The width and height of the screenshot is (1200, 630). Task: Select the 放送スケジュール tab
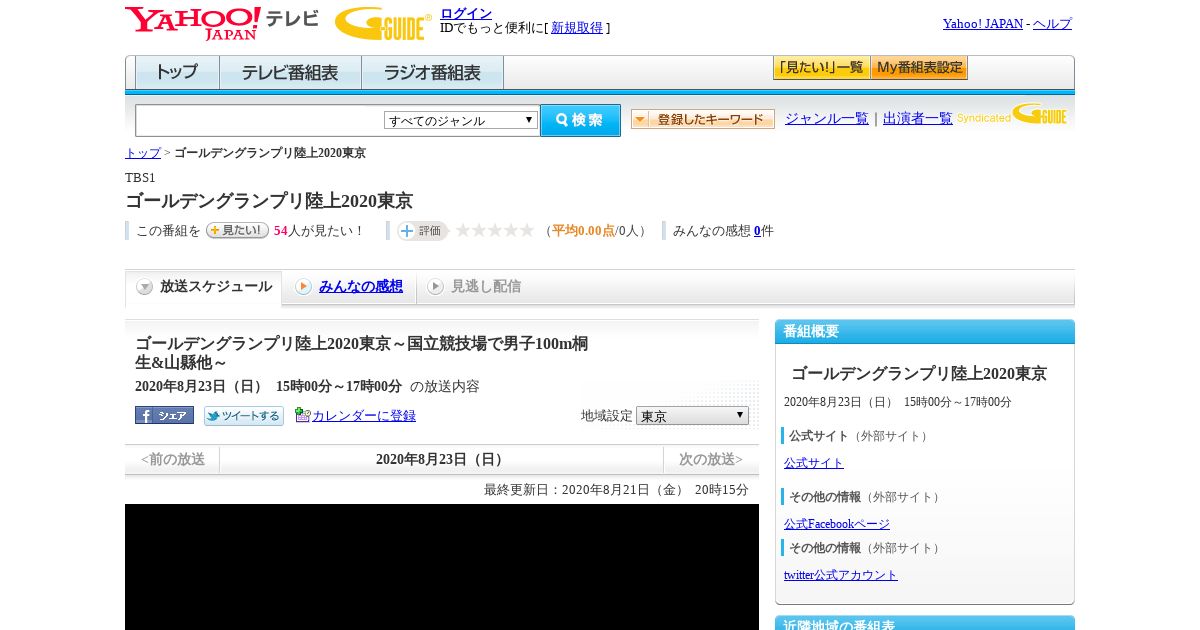(x=204, y=287)
